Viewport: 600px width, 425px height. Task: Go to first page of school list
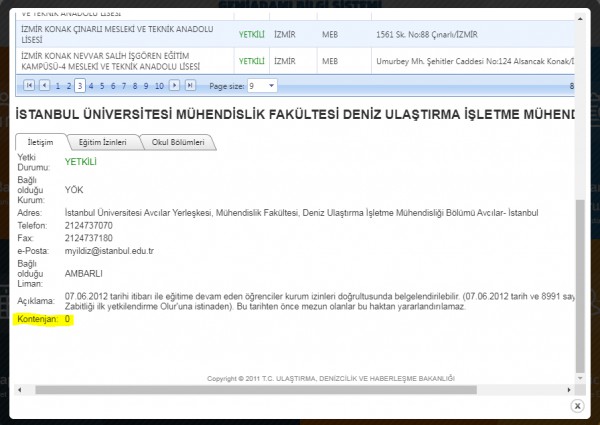(x=29, y=85)
